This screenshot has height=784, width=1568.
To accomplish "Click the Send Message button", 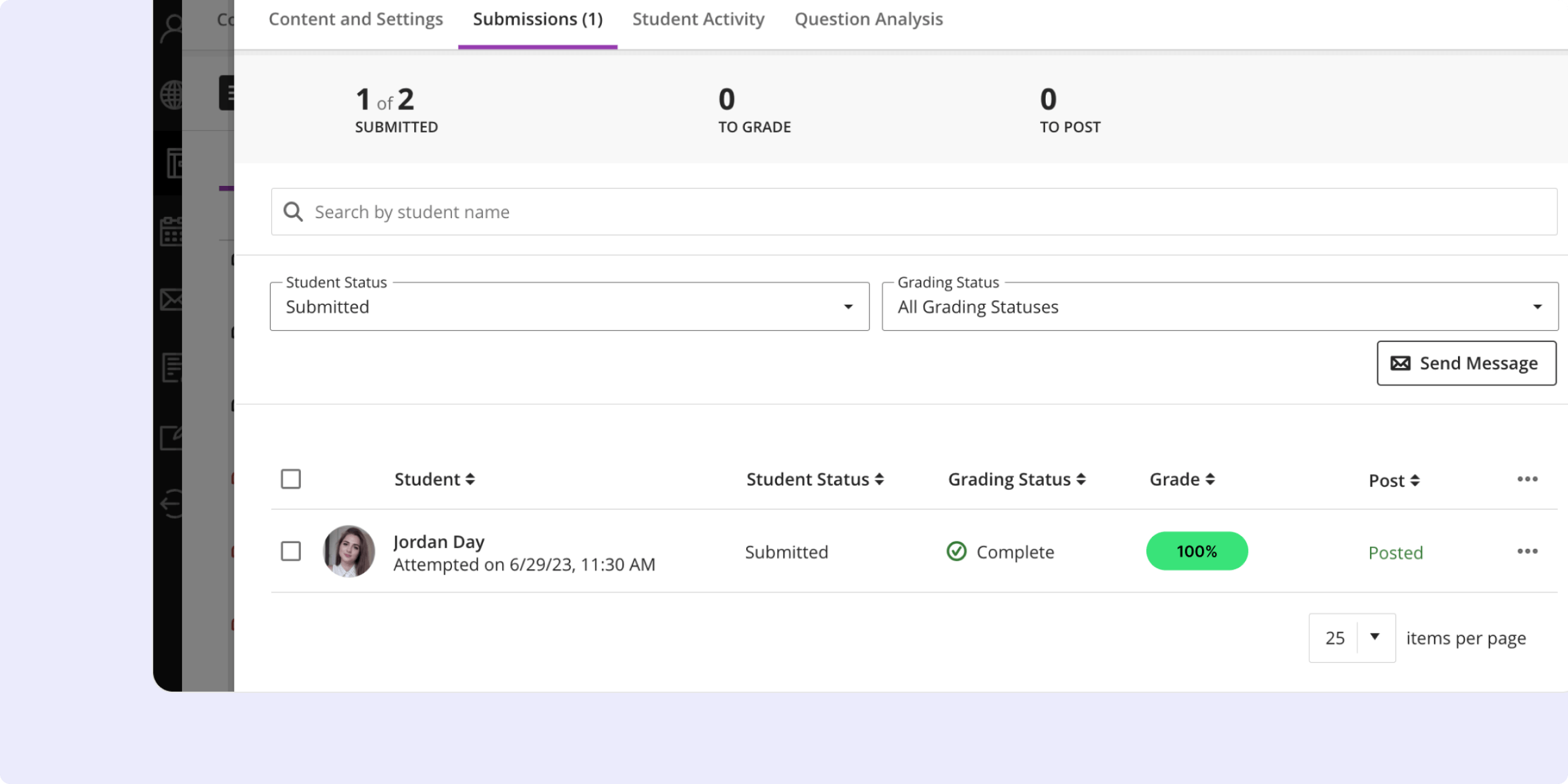I will click(1466, 363).
